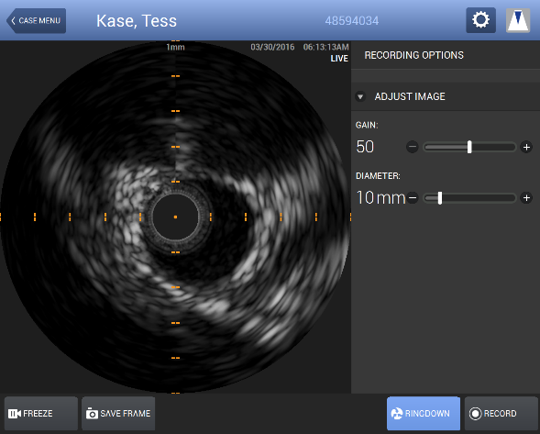Click the catheter center dot in the image
Viewport: 540px width, 434px height.
175,217
